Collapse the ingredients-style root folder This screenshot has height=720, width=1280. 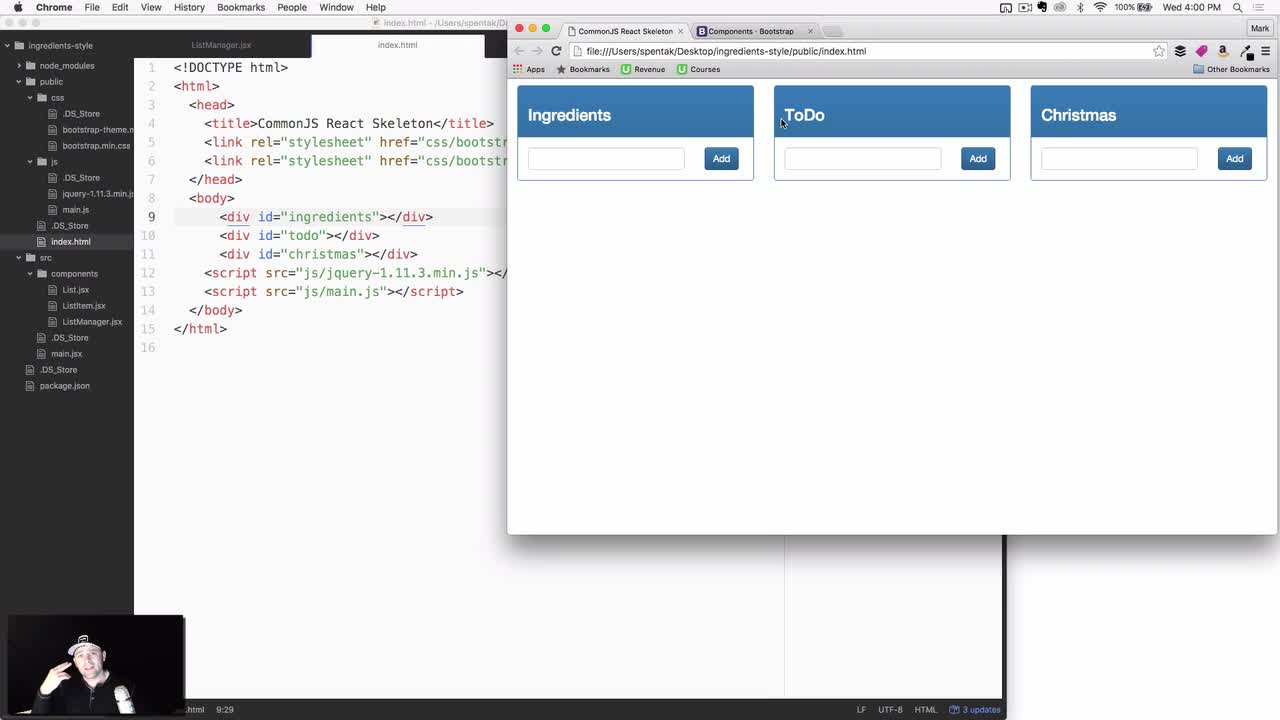pos(6,45)
